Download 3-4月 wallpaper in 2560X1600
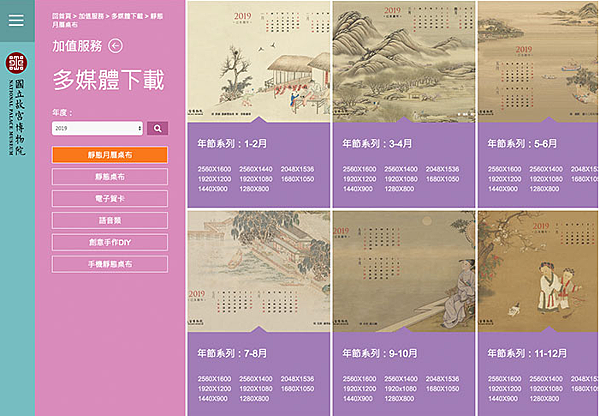The width and height of the screenshot is (600, 416). [359, 169]
